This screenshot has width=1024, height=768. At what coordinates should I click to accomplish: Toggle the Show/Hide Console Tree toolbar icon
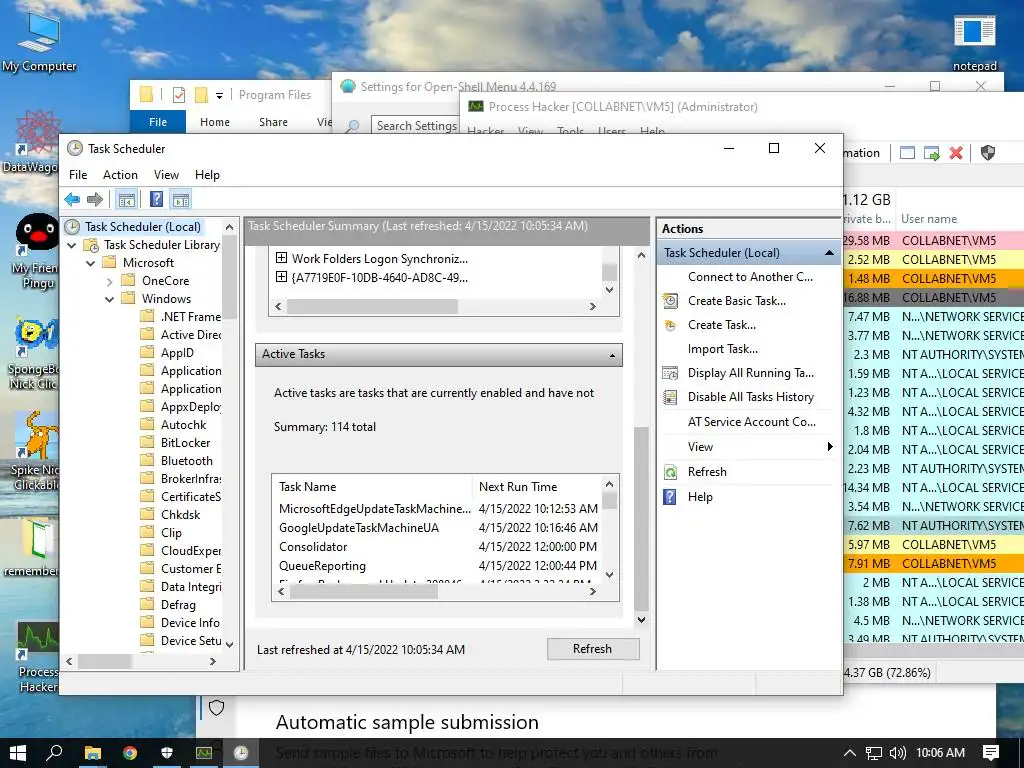pyautogui.click(x=127, y=199)
